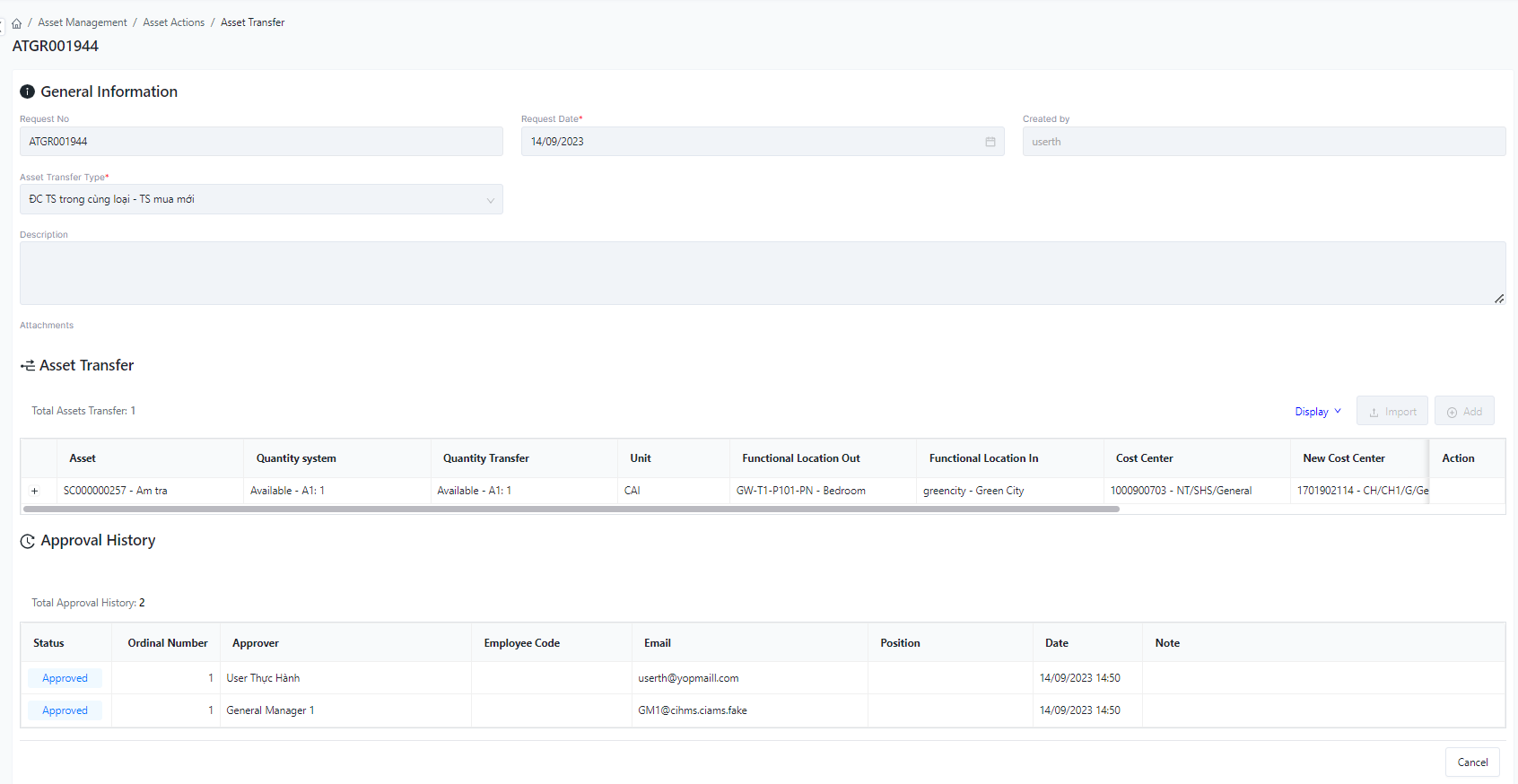Click the horizontal scrollbar under asset table
This screenshot has height=784, width=1518.
571,509
